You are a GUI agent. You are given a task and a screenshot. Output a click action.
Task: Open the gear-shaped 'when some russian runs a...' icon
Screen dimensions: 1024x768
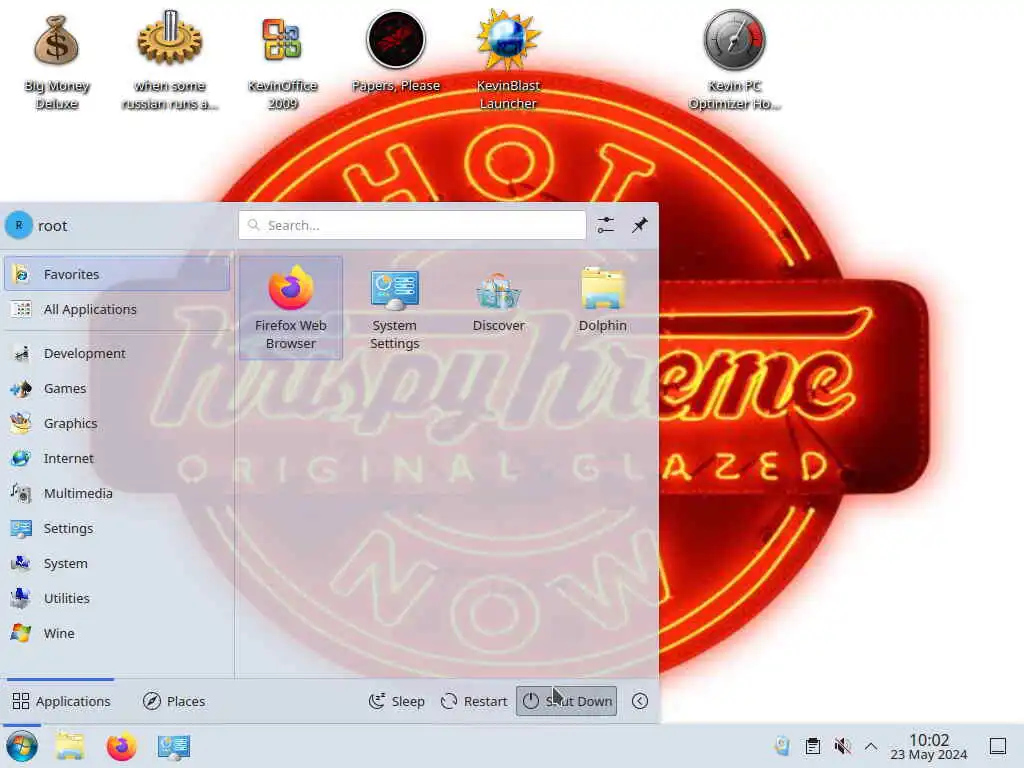(170, 60)
